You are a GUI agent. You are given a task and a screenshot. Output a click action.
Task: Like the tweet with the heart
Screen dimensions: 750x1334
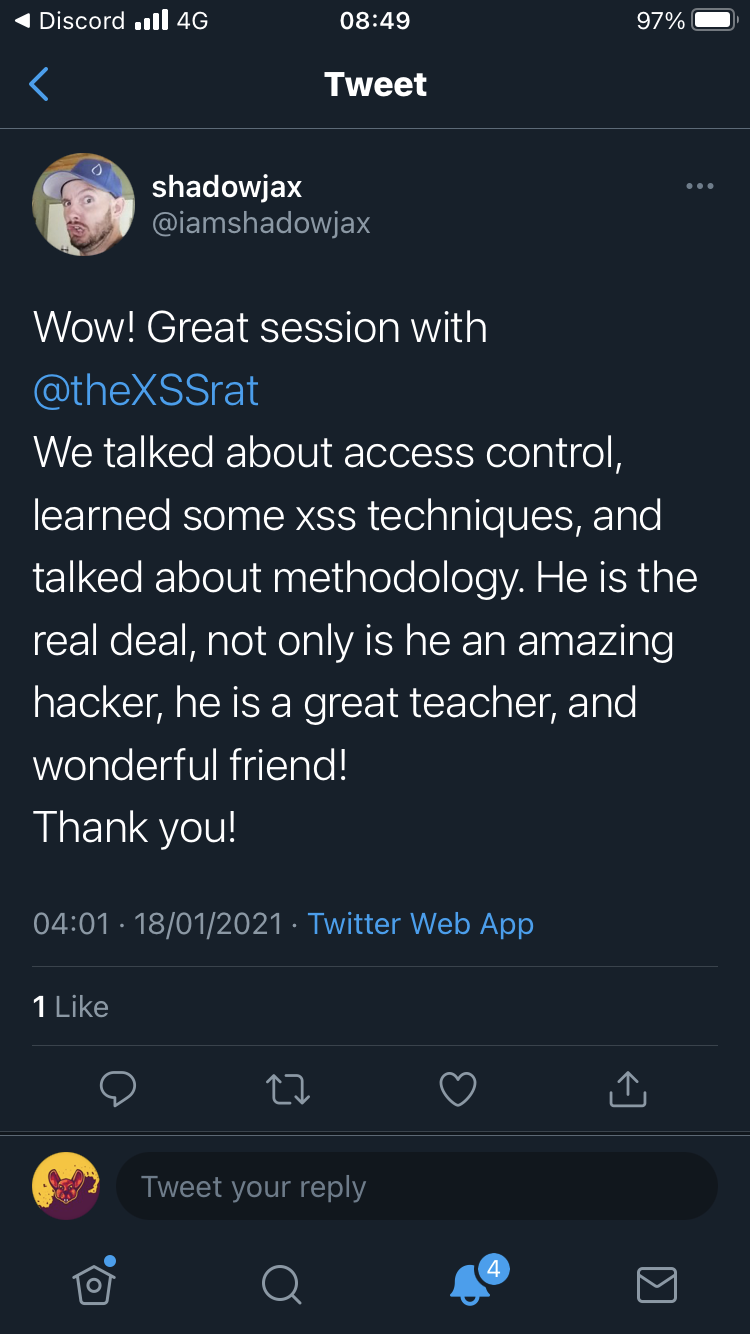click(x=458, y=1089)
